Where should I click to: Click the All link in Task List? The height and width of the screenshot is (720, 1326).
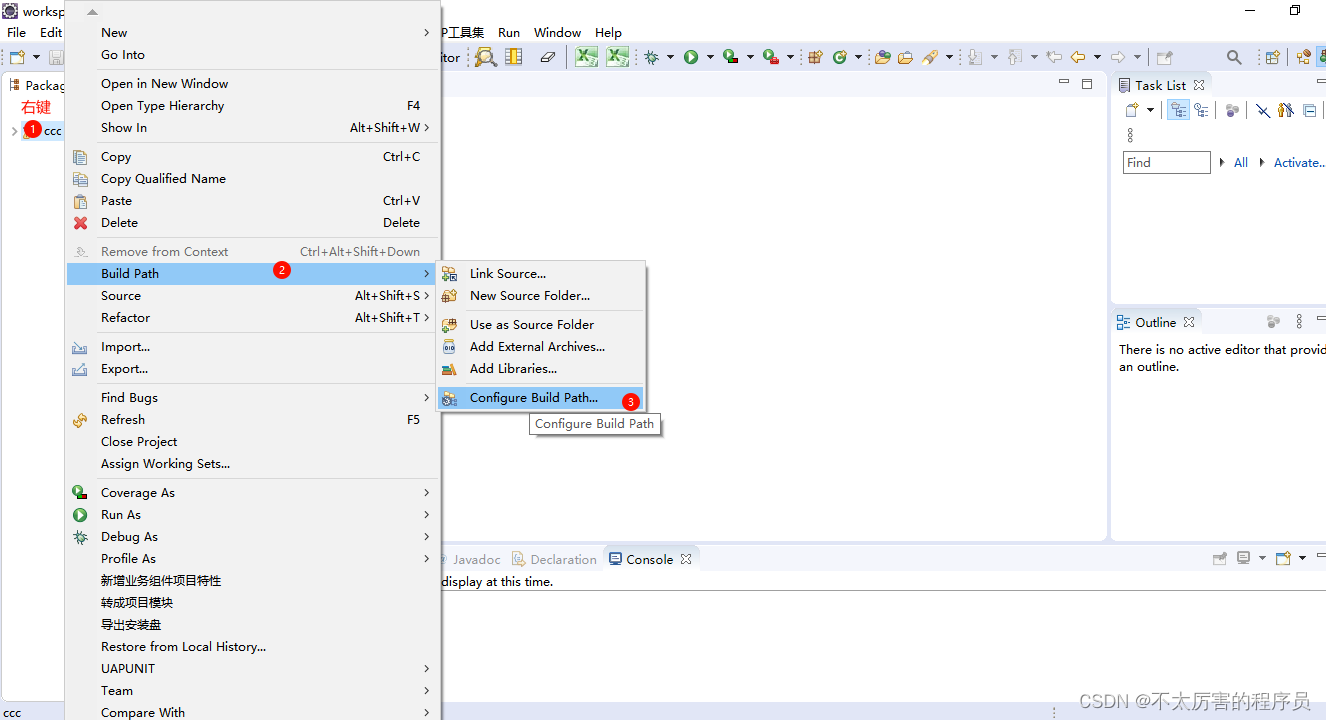point(1241,163)
